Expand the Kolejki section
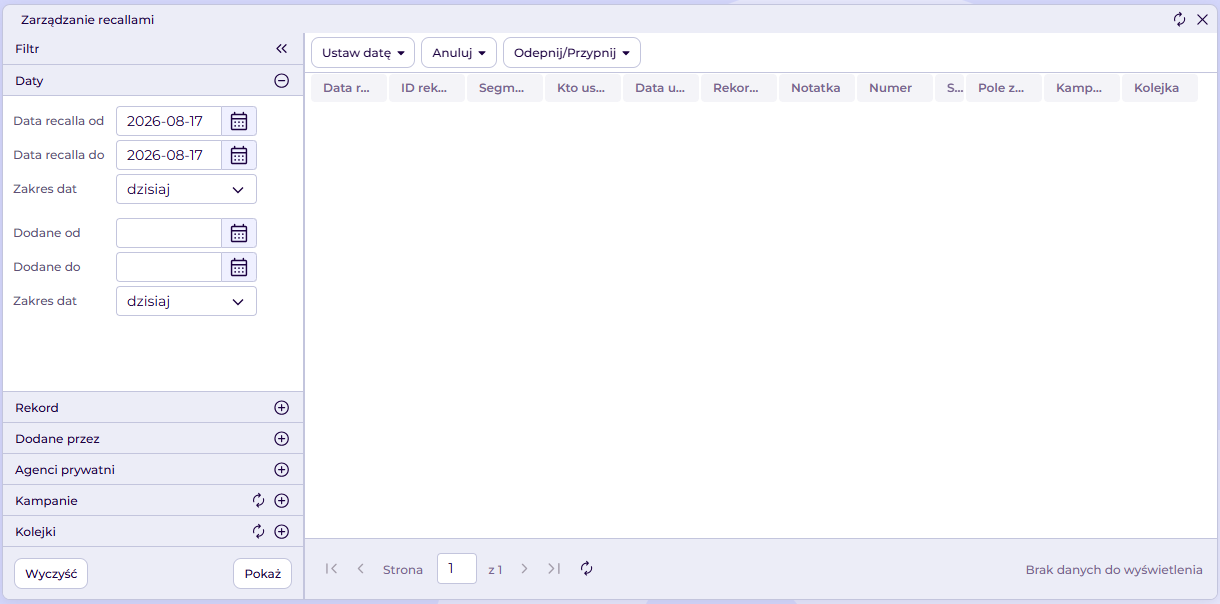Viewport: 1220px width, 604px height. click(282, 531)
